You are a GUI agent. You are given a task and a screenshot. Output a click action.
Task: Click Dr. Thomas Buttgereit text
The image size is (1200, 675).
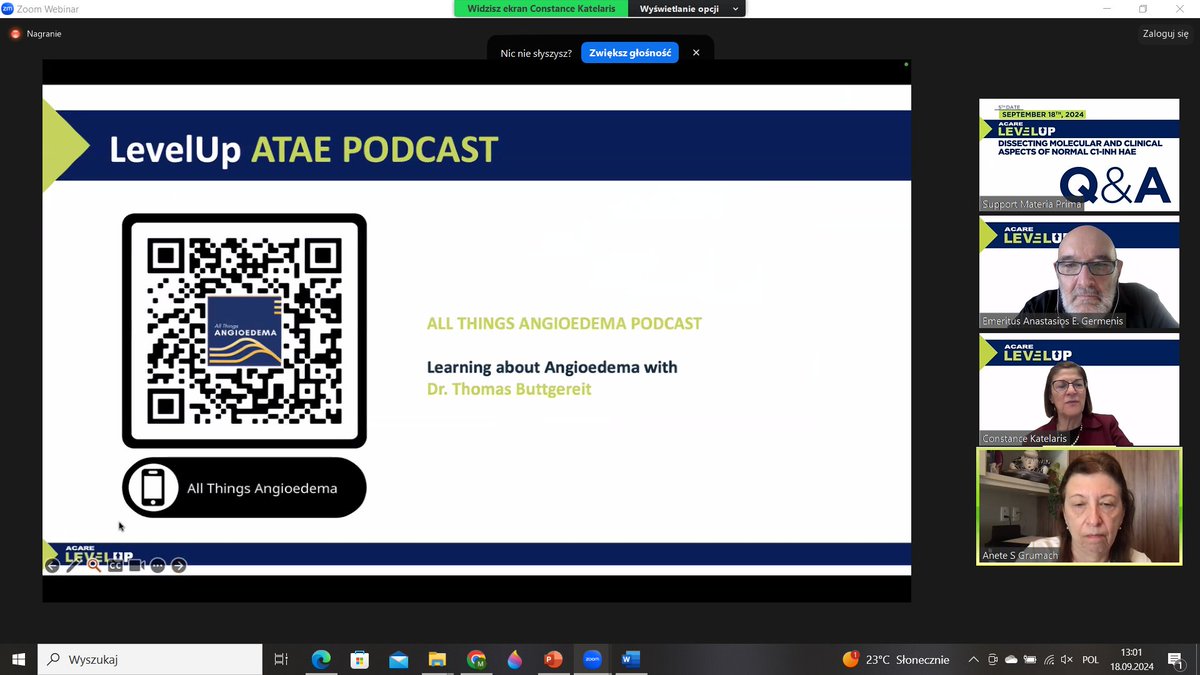[x=509, y=389]
